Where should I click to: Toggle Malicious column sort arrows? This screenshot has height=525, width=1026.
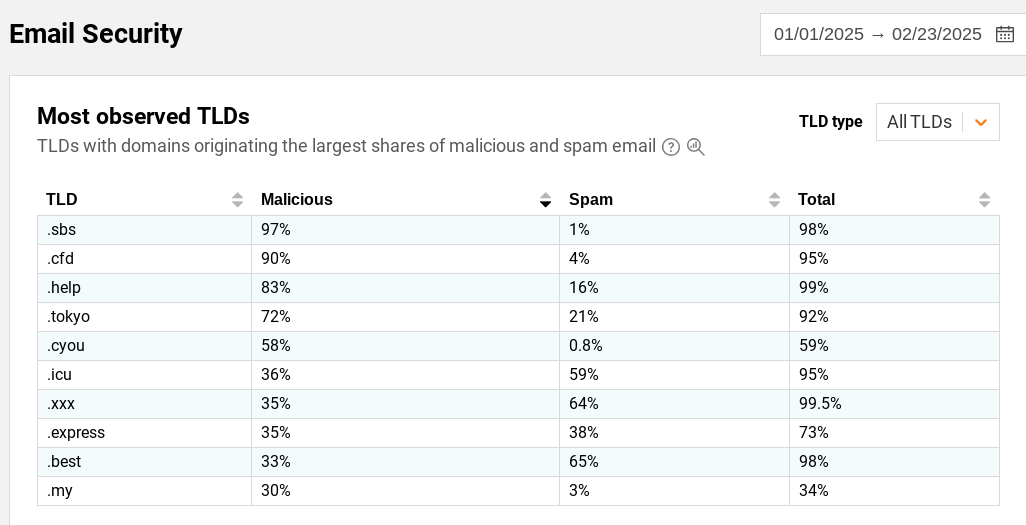pyautogui.click(x=545, y=200)
